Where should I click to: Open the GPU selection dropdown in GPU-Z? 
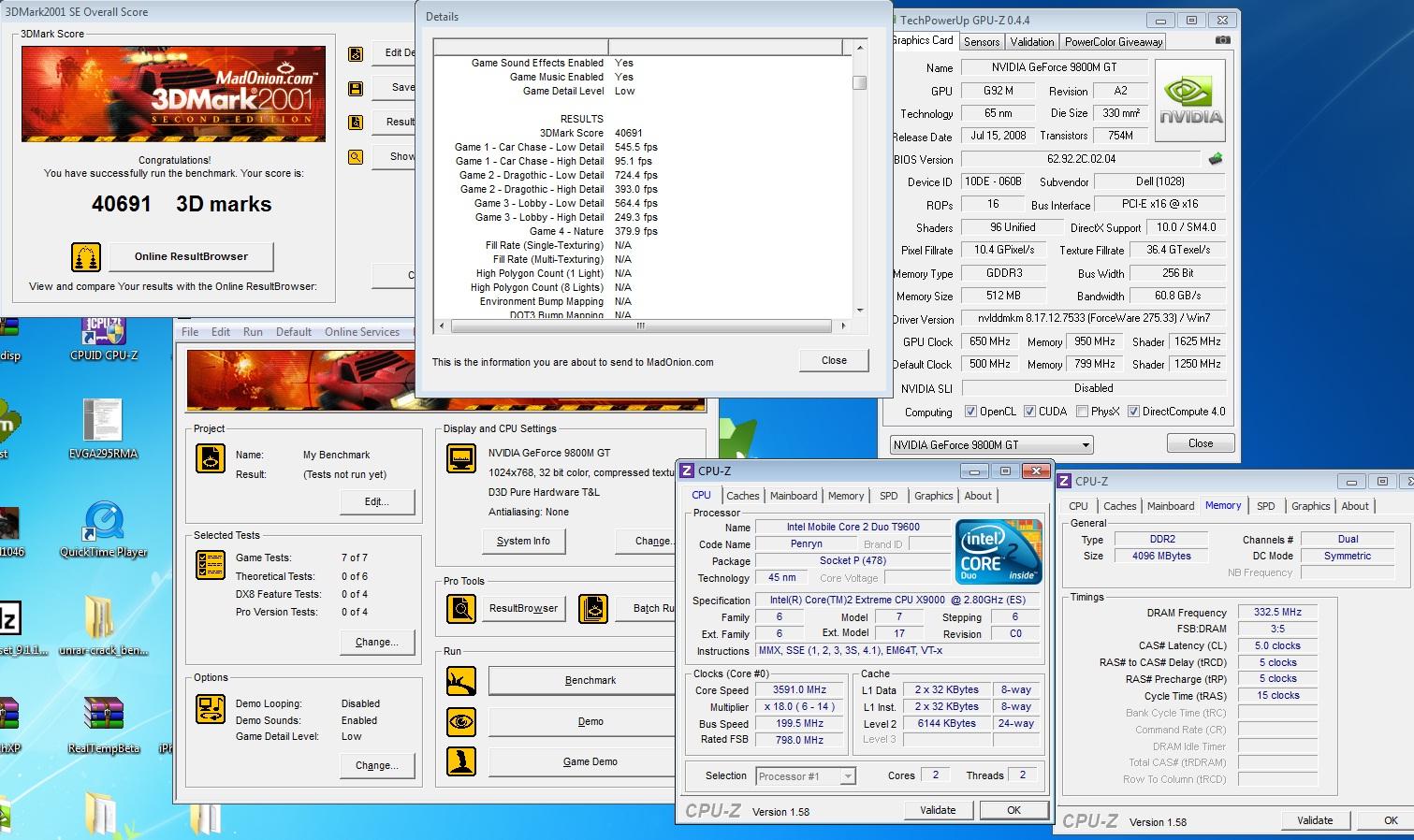point(991,445)
